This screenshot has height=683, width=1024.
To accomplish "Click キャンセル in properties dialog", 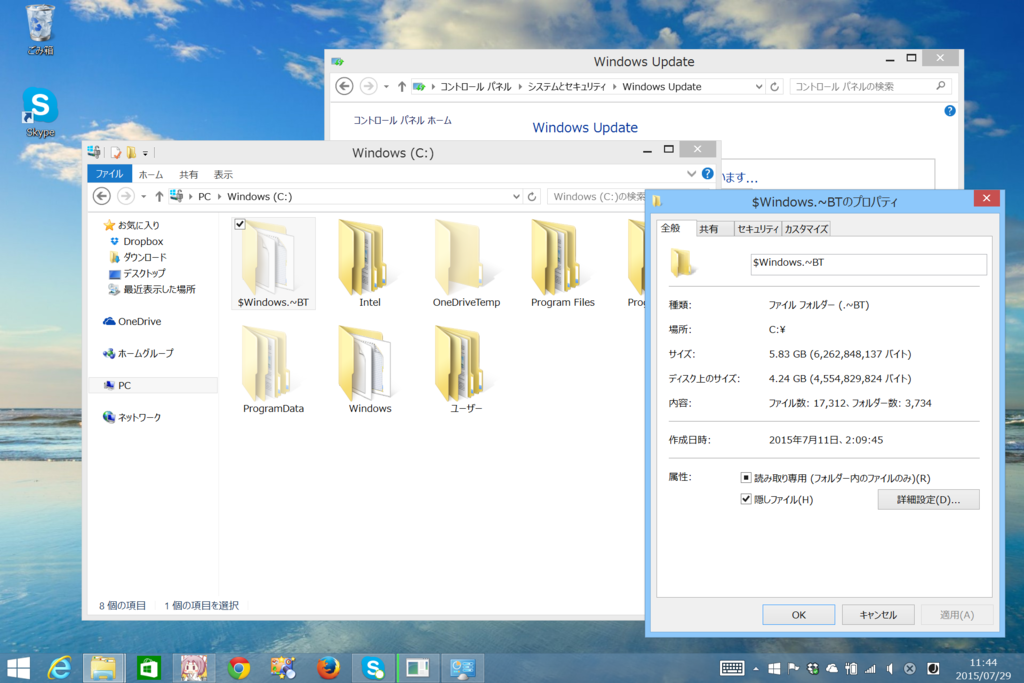I will pyautogui.click(x=878, y=614).
